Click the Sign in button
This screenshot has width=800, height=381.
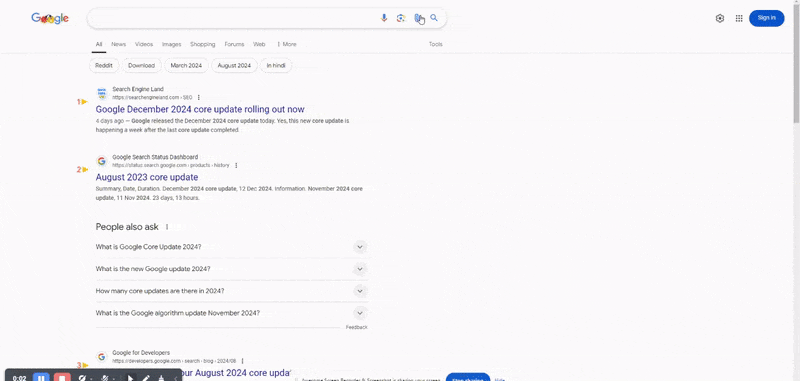click(x=766, y=18)
